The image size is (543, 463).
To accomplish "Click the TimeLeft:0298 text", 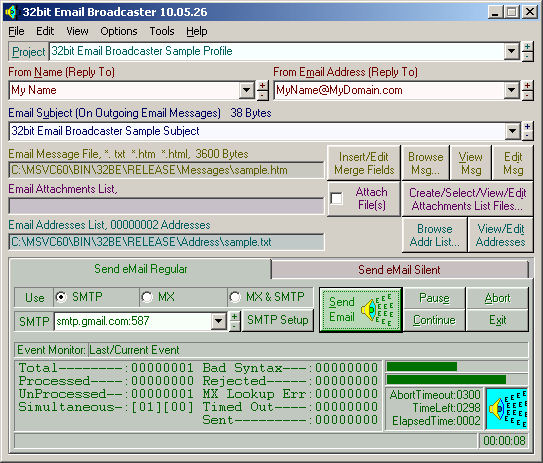I will click(x=446, y=408).
